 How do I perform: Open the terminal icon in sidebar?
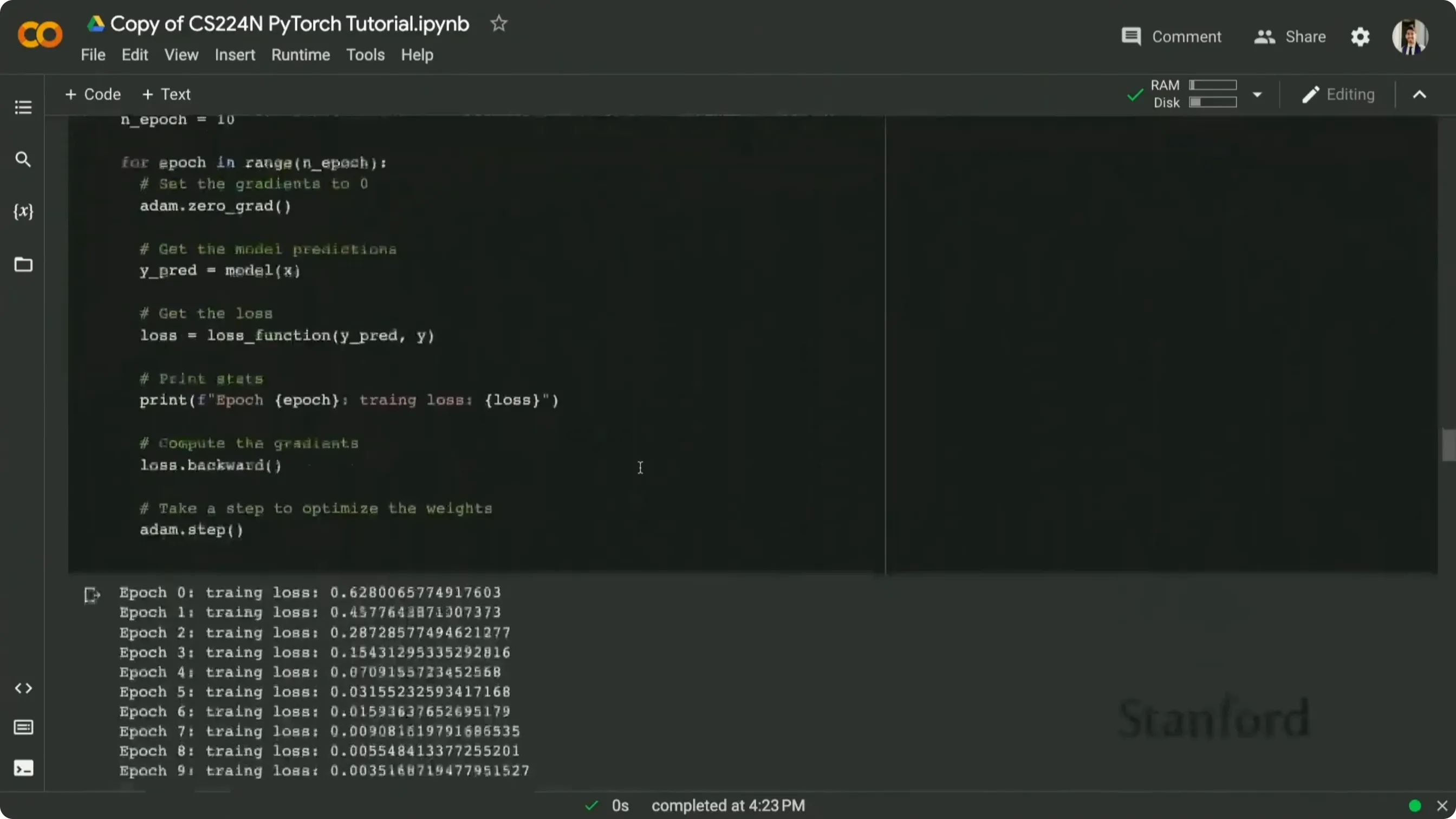23,768
